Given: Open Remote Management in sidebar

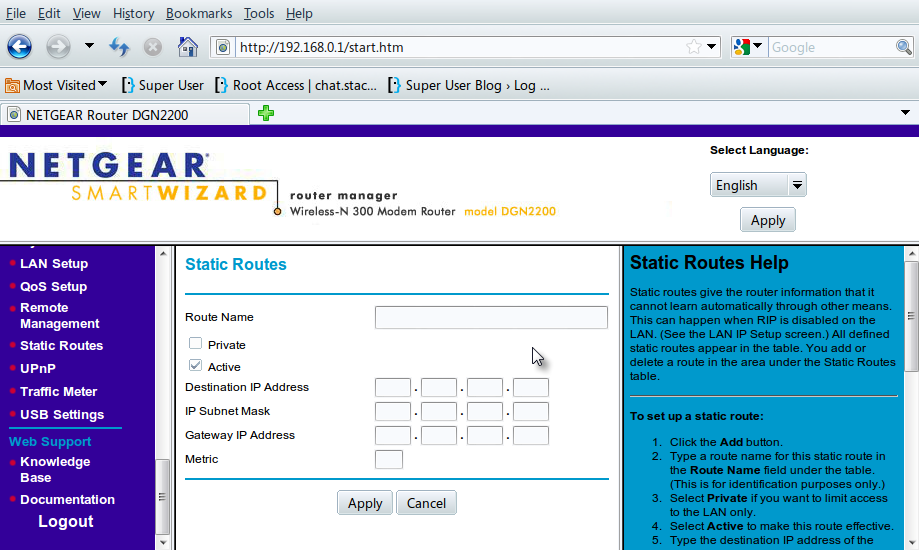Looking at the screenshot, I should [x=60, y=315].
